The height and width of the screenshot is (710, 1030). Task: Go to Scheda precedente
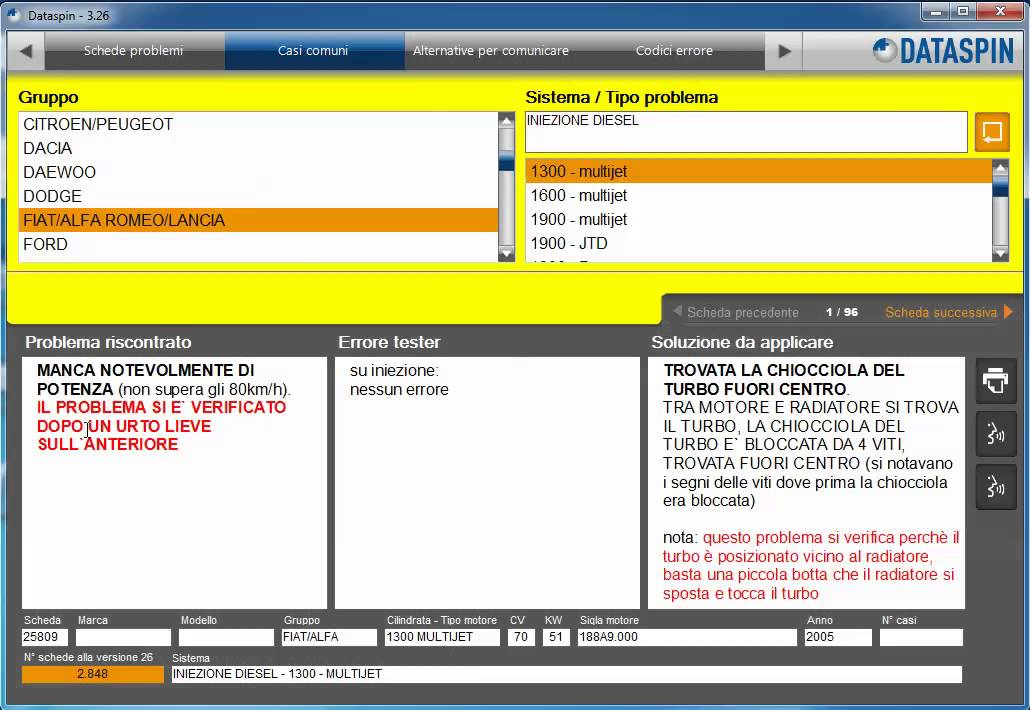736,312
